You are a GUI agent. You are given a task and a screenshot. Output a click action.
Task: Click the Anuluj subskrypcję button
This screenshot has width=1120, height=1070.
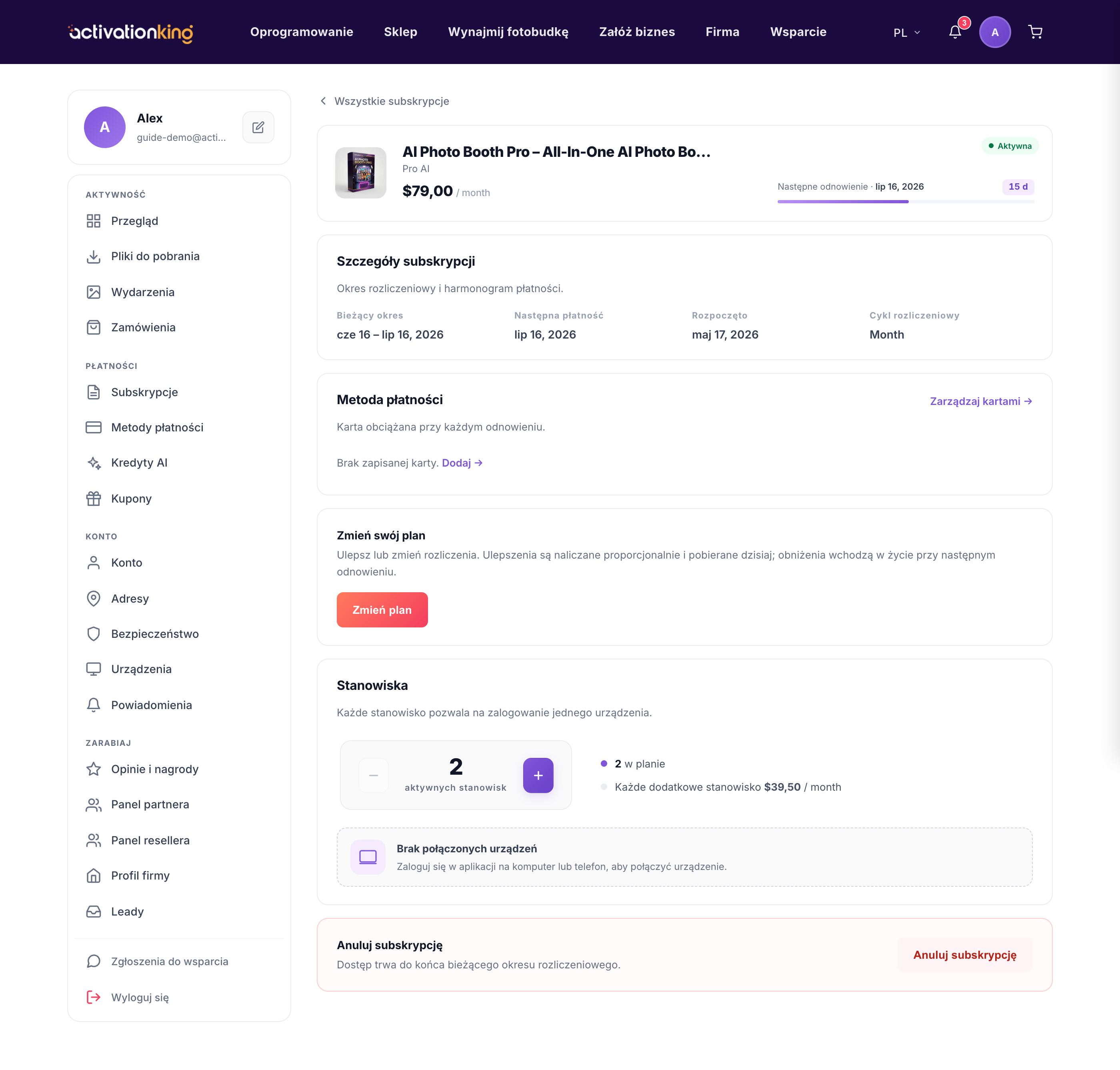965,955
